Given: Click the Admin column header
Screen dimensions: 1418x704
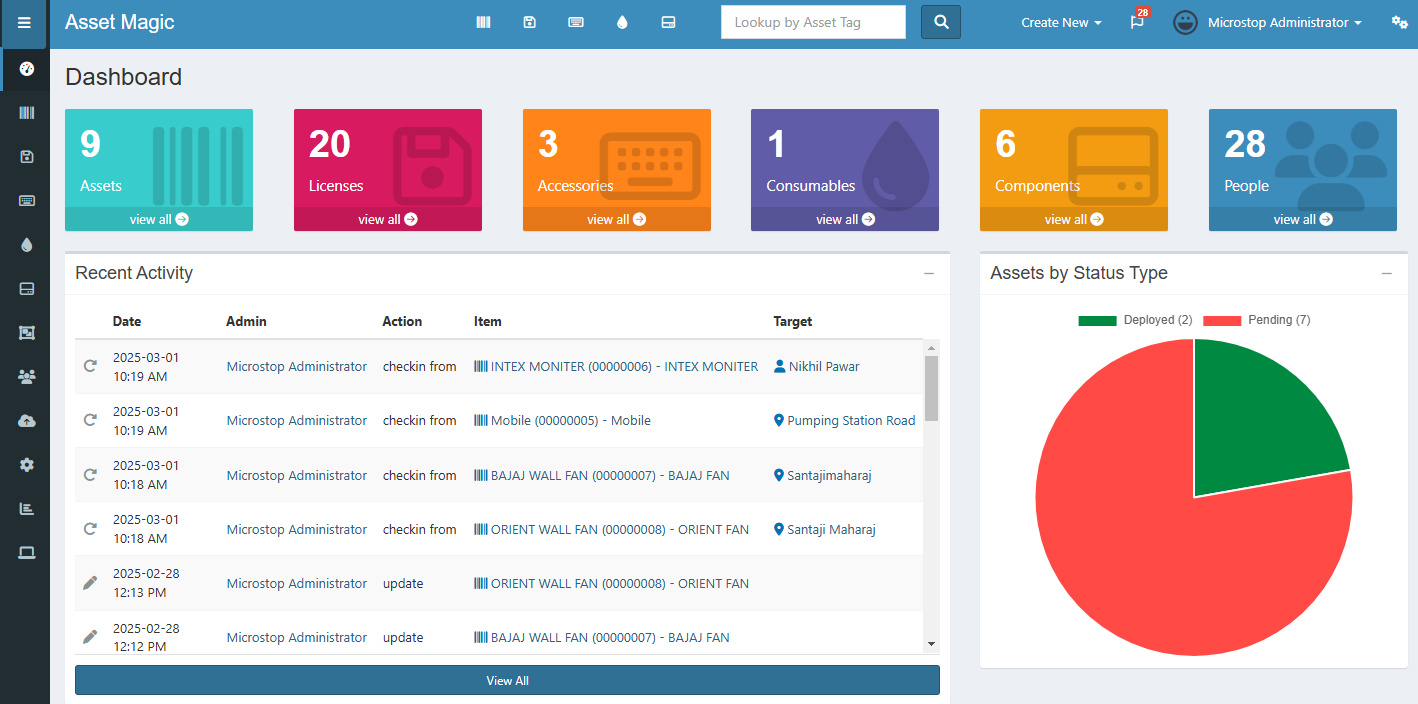Looking at the screenshot, I should [246, 322].
